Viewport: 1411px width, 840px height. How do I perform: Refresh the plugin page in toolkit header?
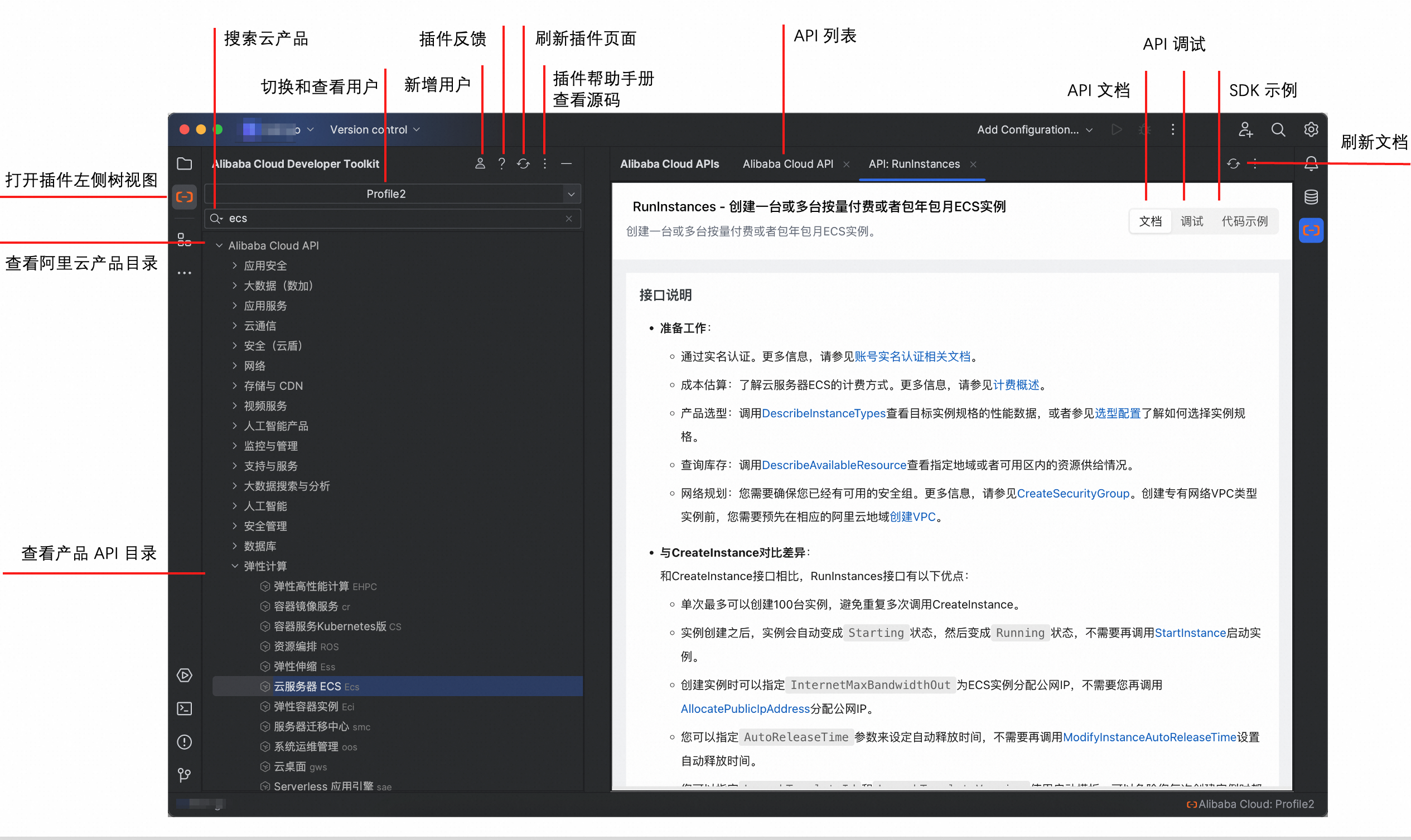point(524,164)
